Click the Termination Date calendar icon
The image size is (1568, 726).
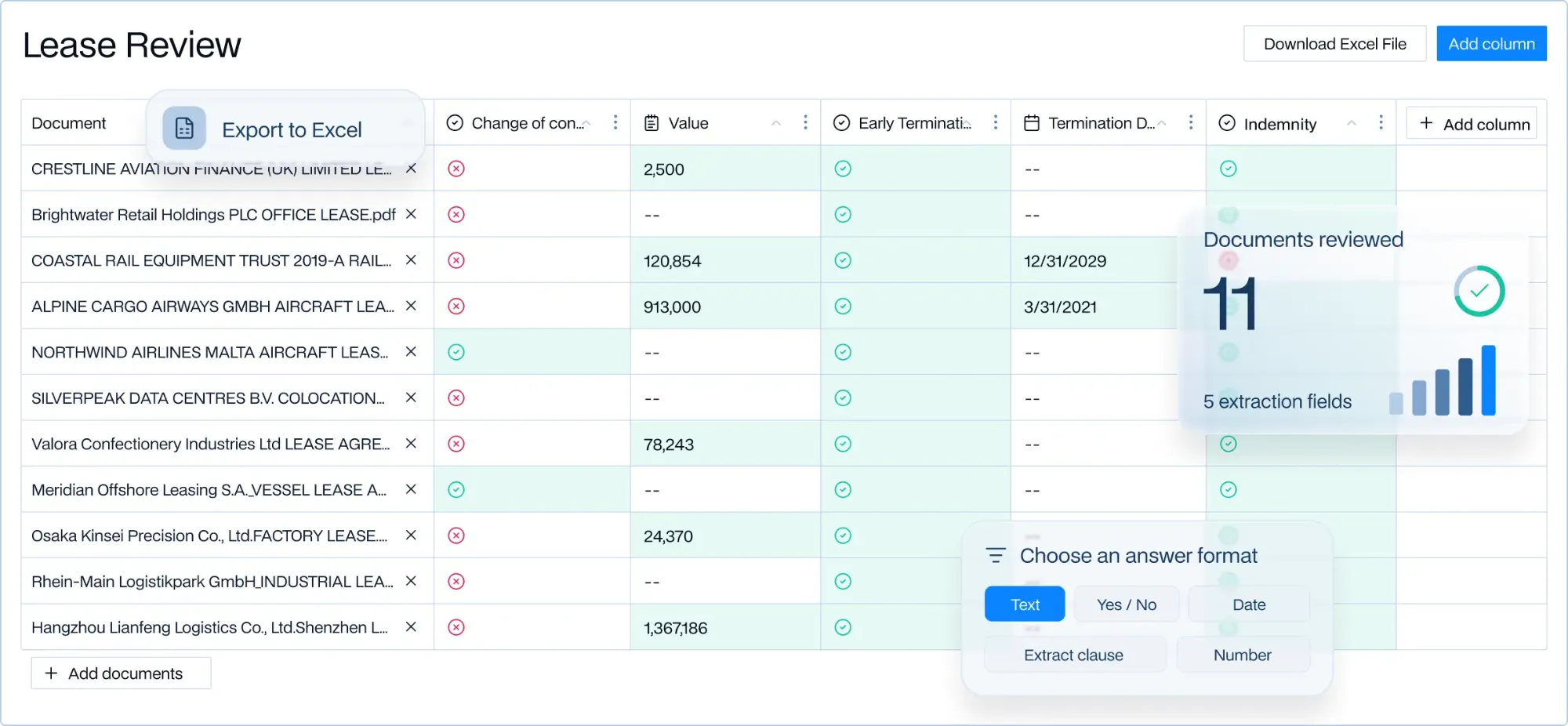[x=1032, y=123]
